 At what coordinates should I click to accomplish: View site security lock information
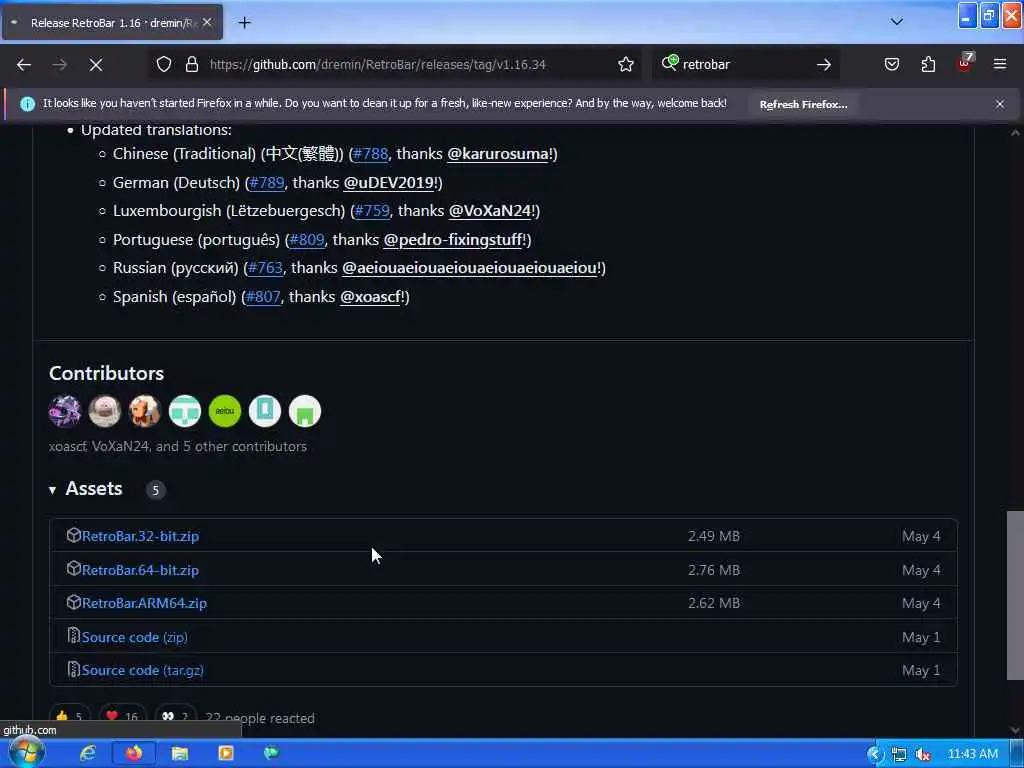click(191, 64)
